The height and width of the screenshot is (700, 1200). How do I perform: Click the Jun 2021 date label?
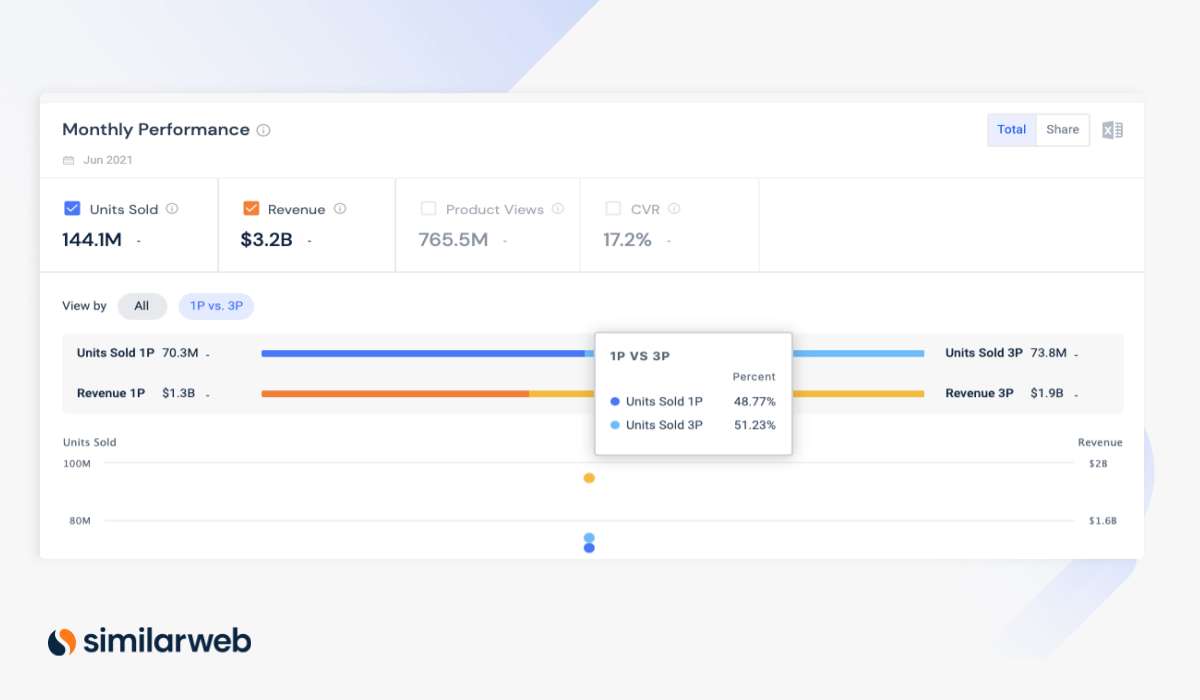[108, 160]
